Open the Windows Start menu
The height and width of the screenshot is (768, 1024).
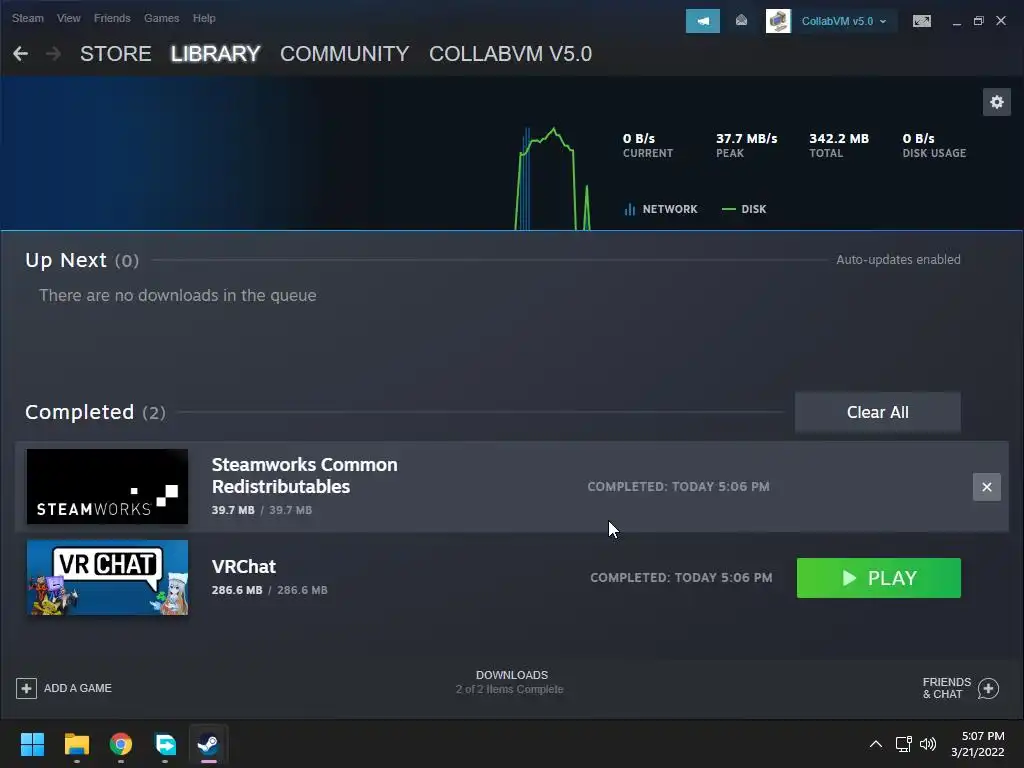tap(32, 744)
